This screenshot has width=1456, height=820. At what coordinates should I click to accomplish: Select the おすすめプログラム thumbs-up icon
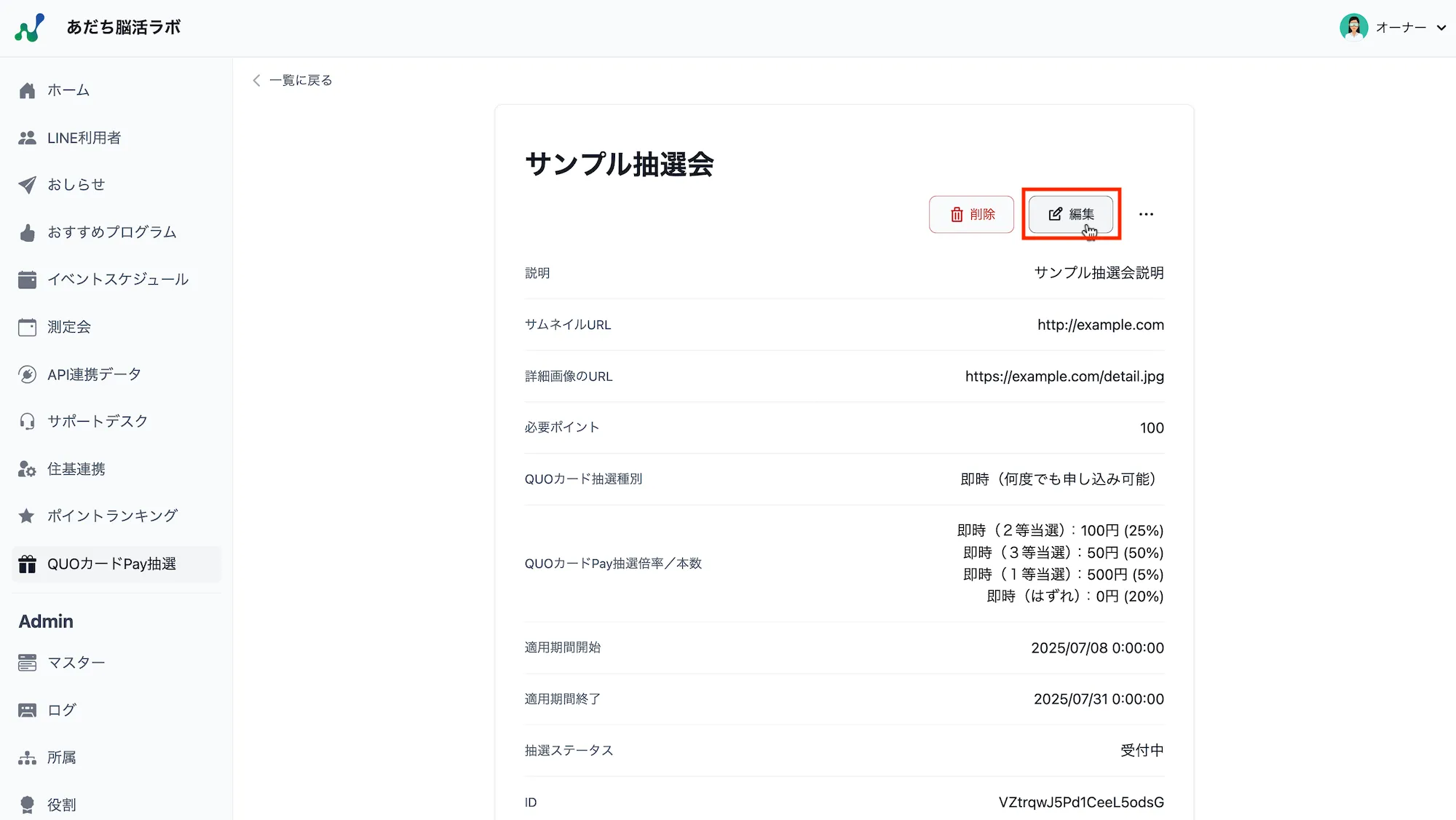27,232
